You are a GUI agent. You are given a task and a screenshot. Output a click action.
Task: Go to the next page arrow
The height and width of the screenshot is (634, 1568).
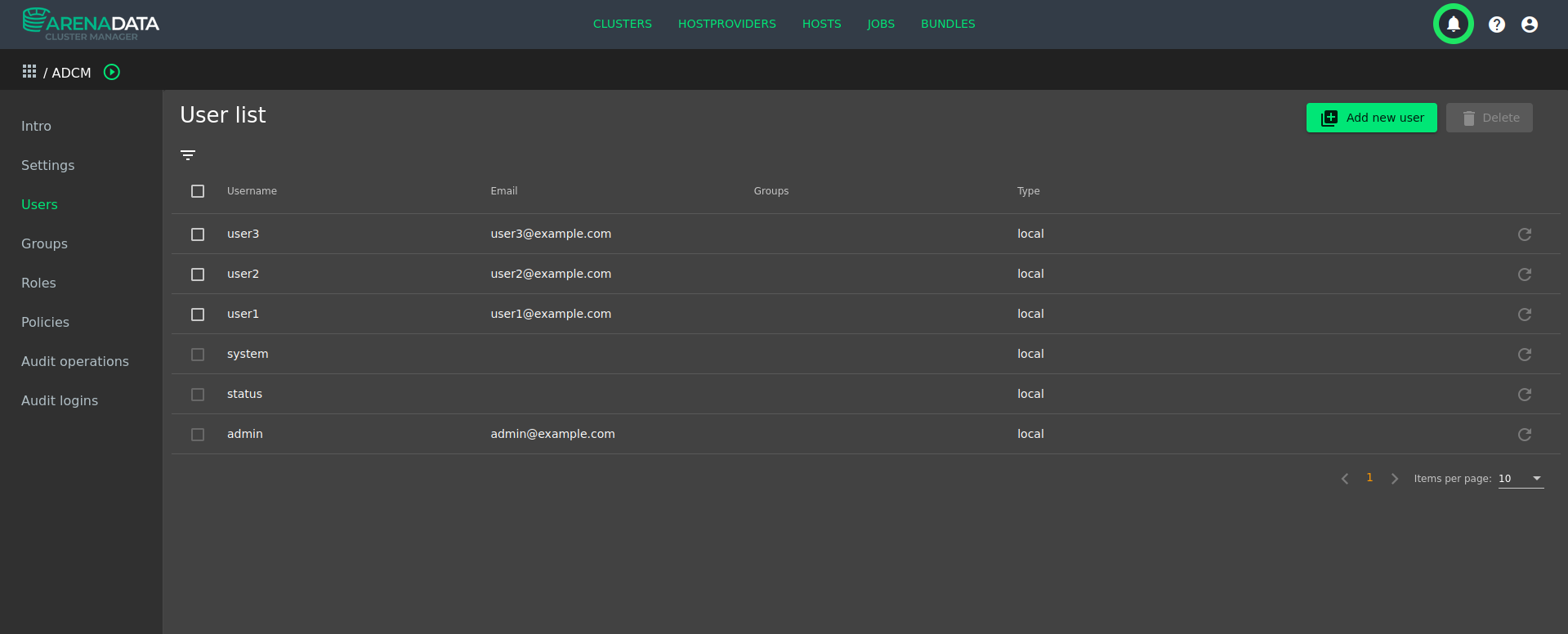[1395, 479]
